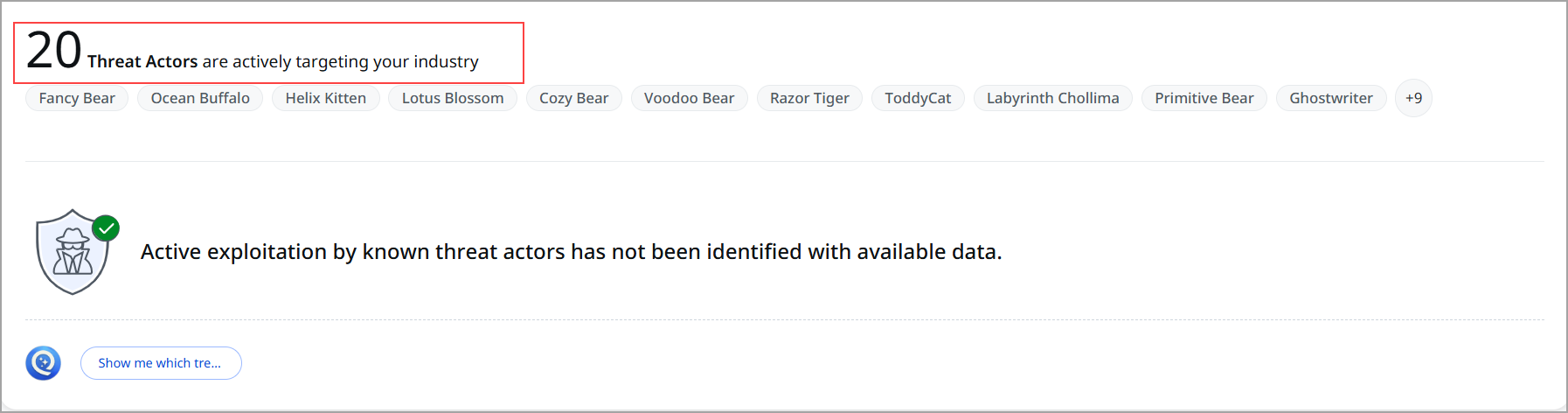
Task: Click the Cozy Bear chip
Action: 573,98
